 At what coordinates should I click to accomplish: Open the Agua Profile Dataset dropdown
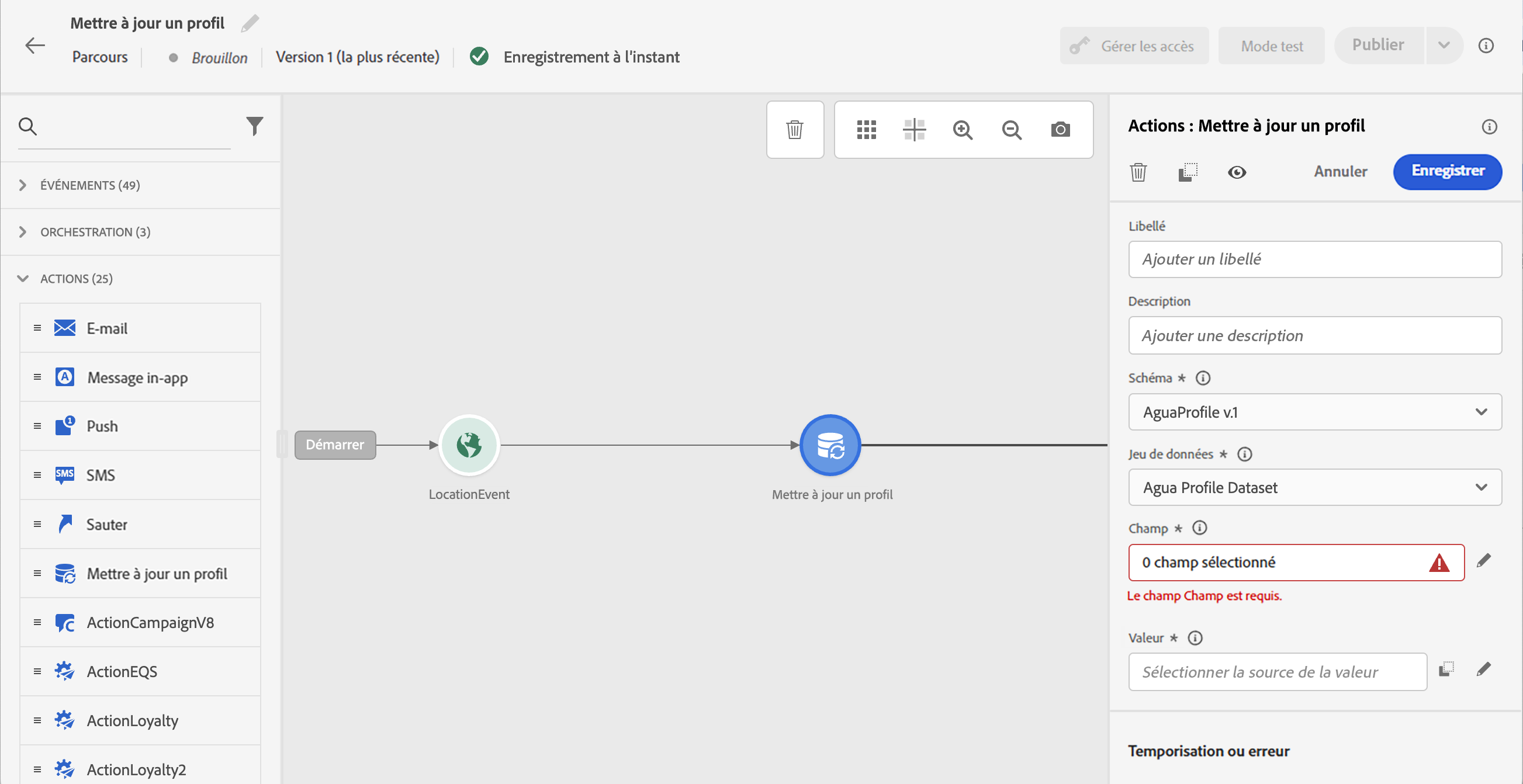coord(1314,487)
